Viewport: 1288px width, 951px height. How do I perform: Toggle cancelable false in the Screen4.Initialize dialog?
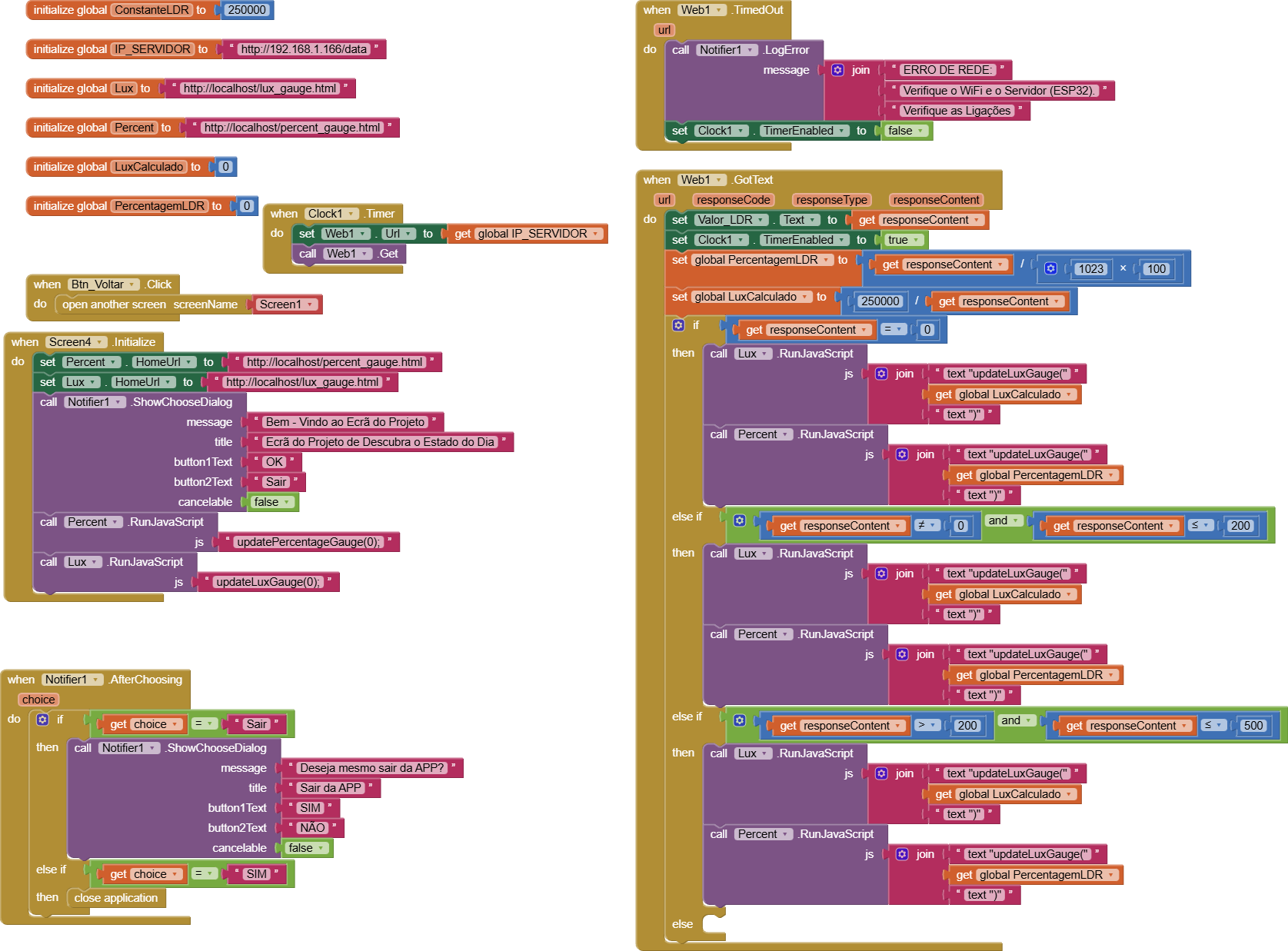(271, 502)
